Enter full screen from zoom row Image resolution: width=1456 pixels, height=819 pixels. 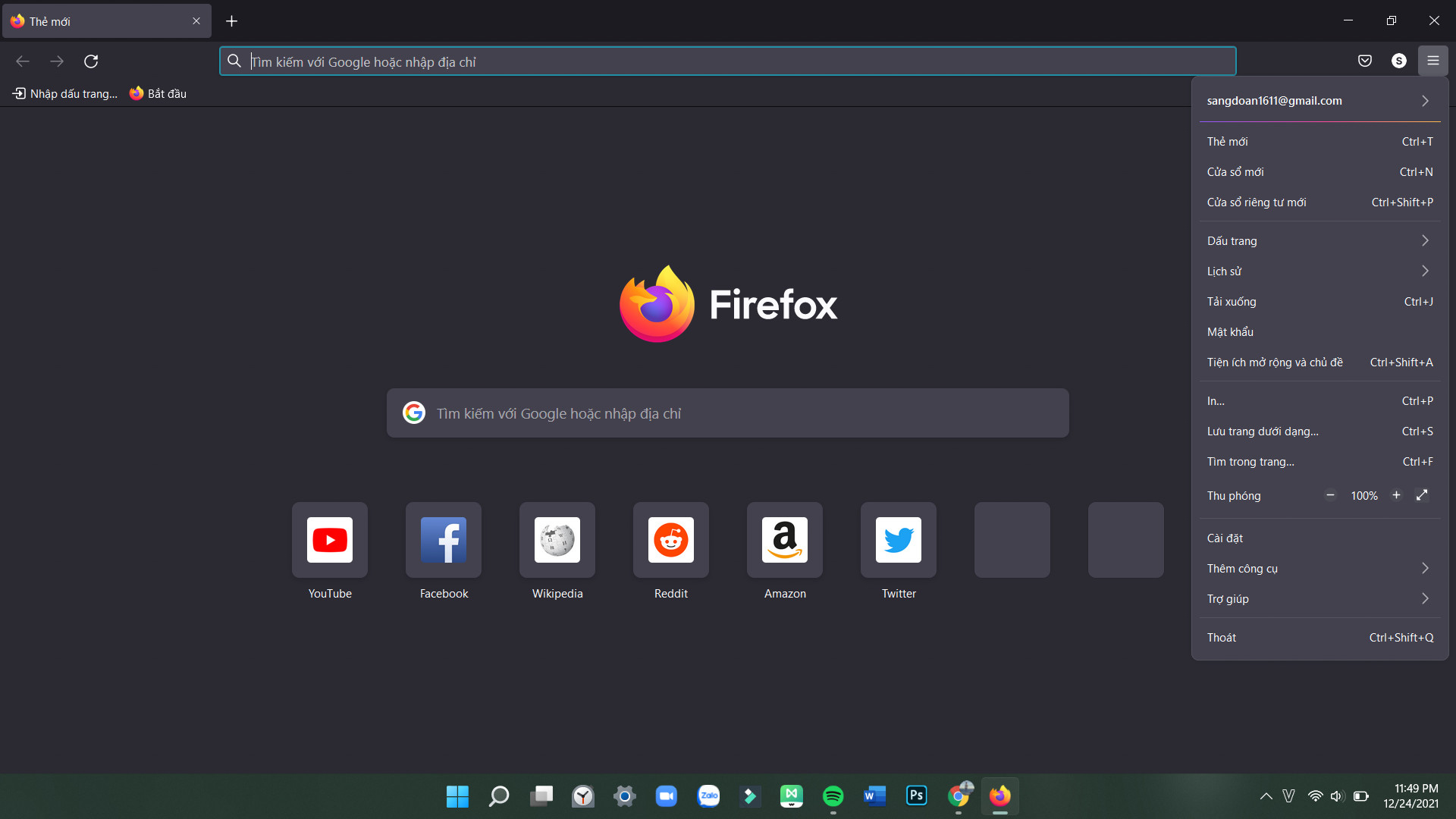[x=1422, y=495]
